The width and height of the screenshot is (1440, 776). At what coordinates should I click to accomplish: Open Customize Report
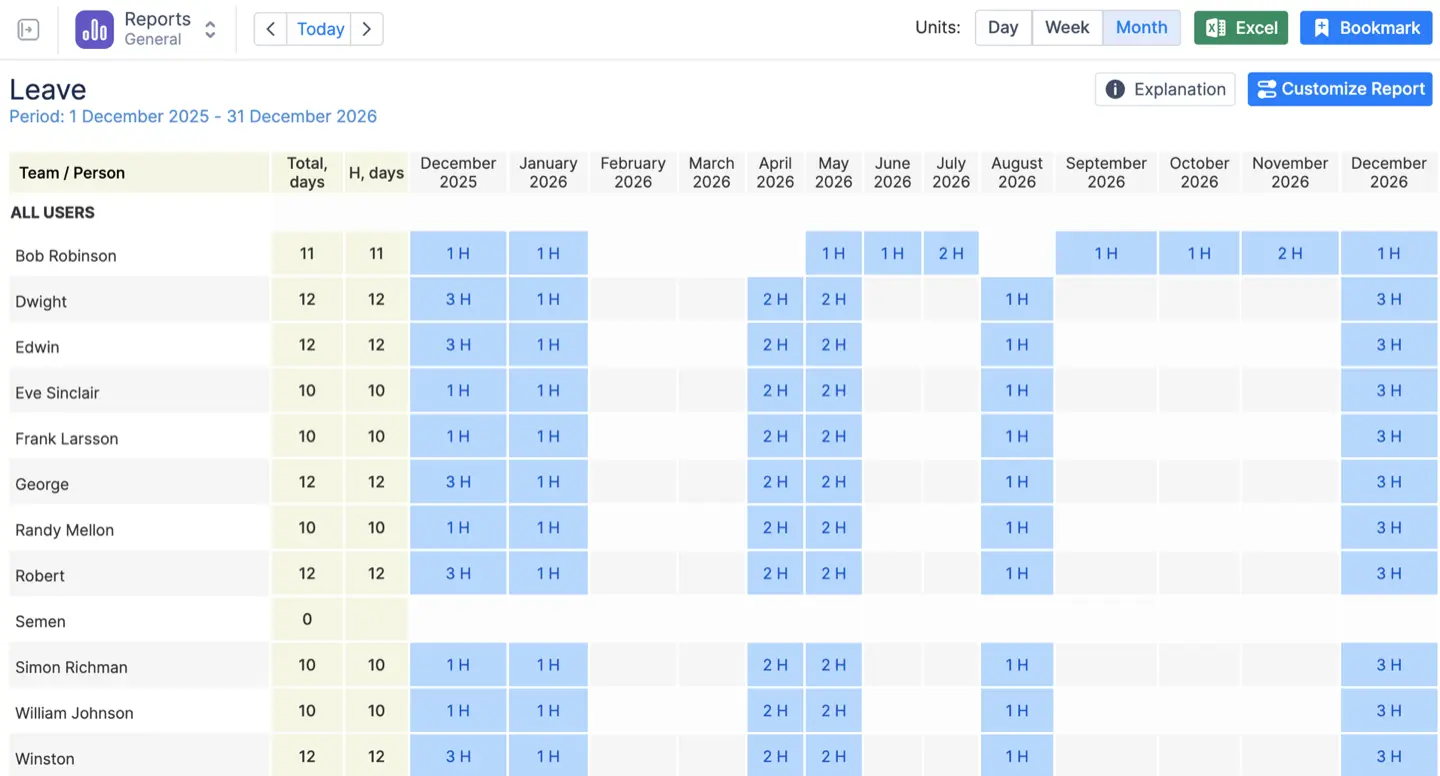pyautogui.click(x=1340, y=89)
